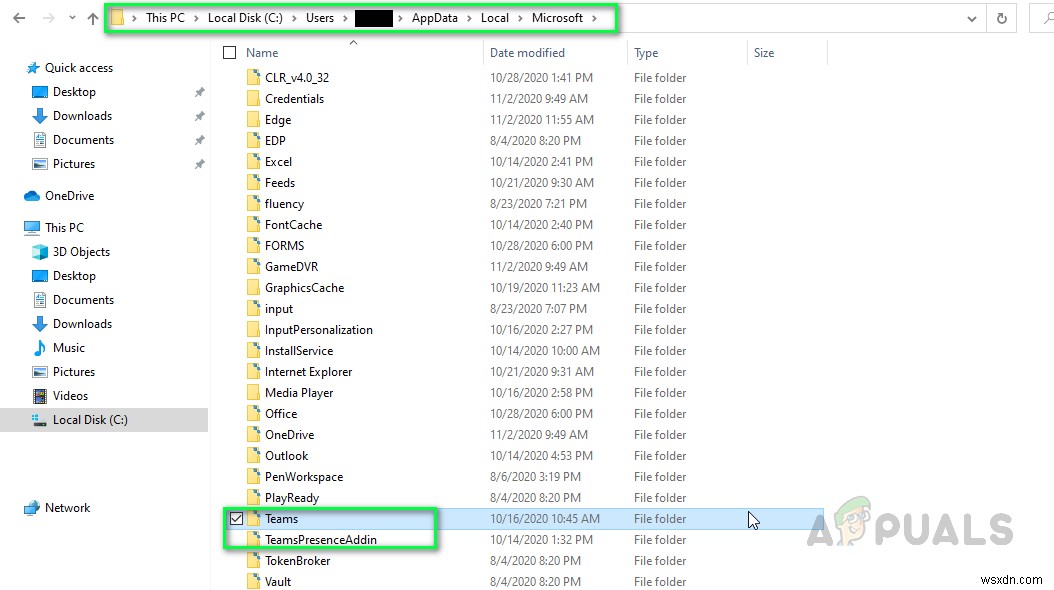Expand chevron after This PC in address bar

tap(196, 18)
